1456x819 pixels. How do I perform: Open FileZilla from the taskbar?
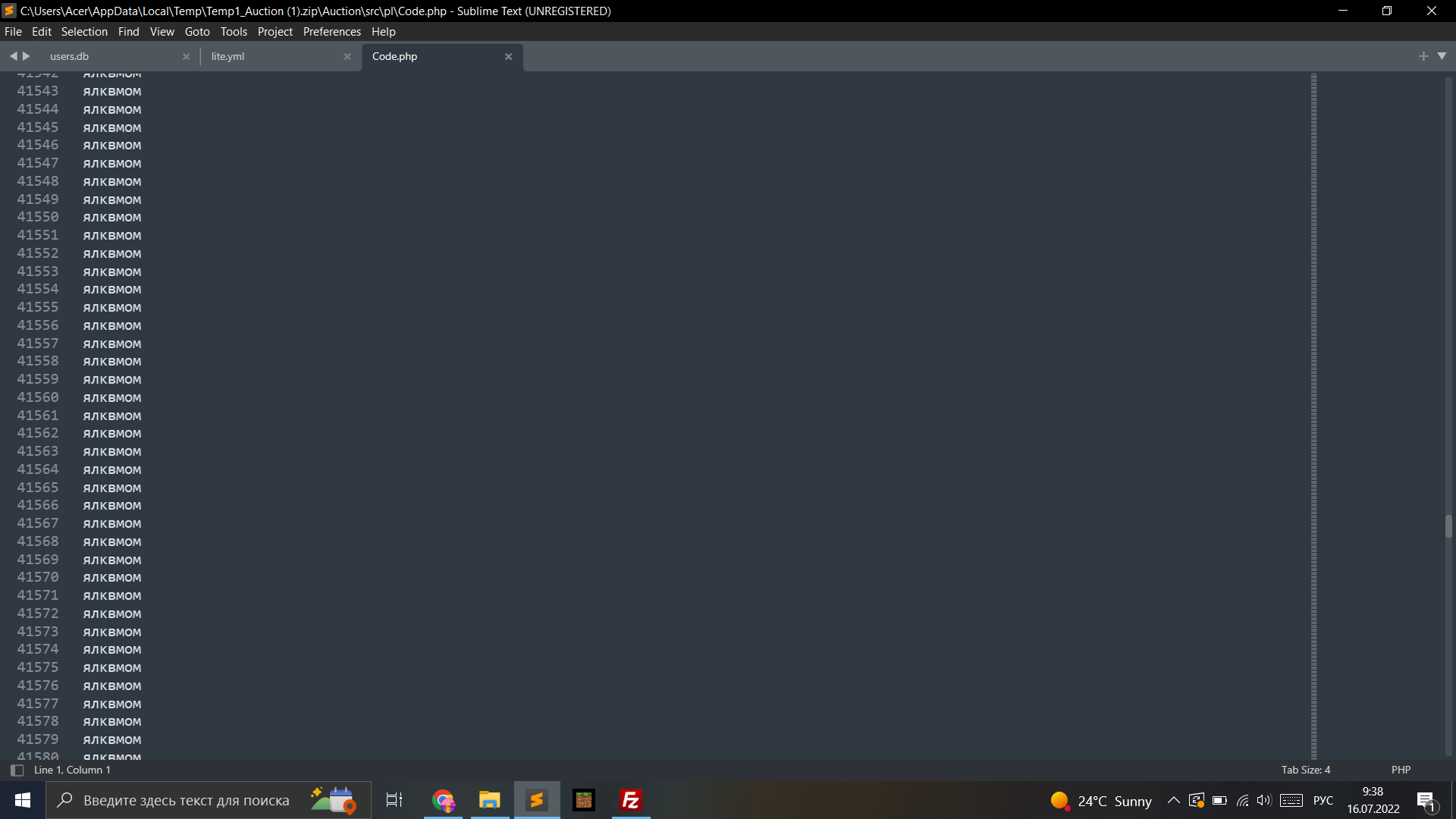(x=631, y=801)
